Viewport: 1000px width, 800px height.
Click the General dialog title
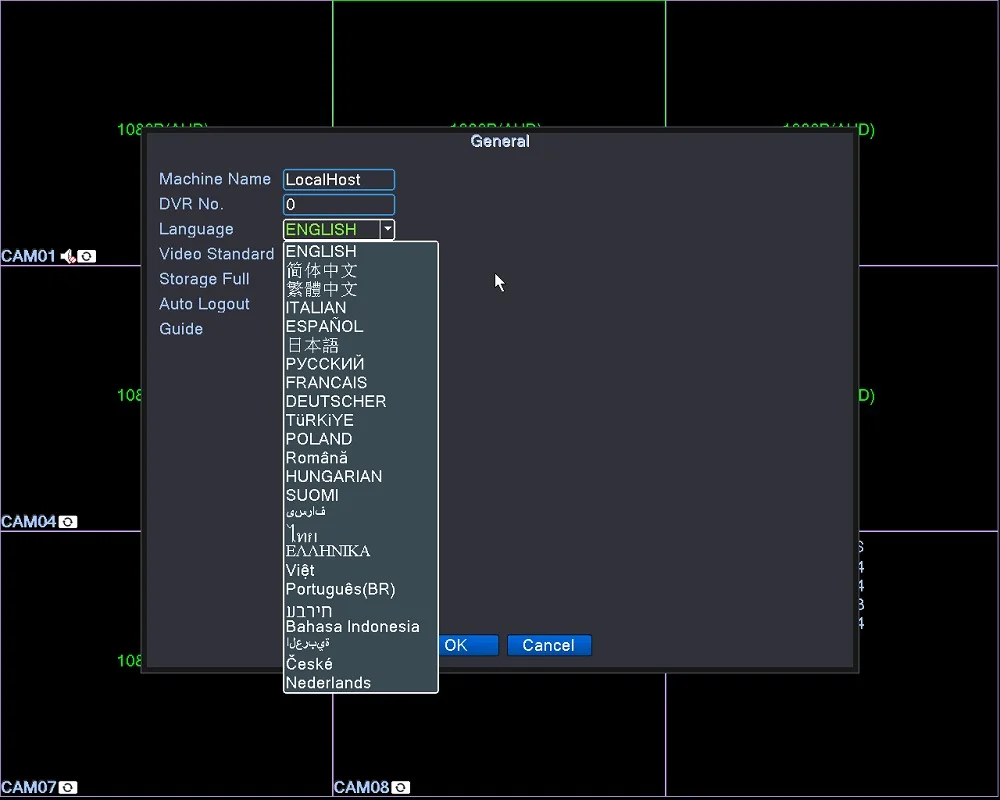(x=500, y=141)
